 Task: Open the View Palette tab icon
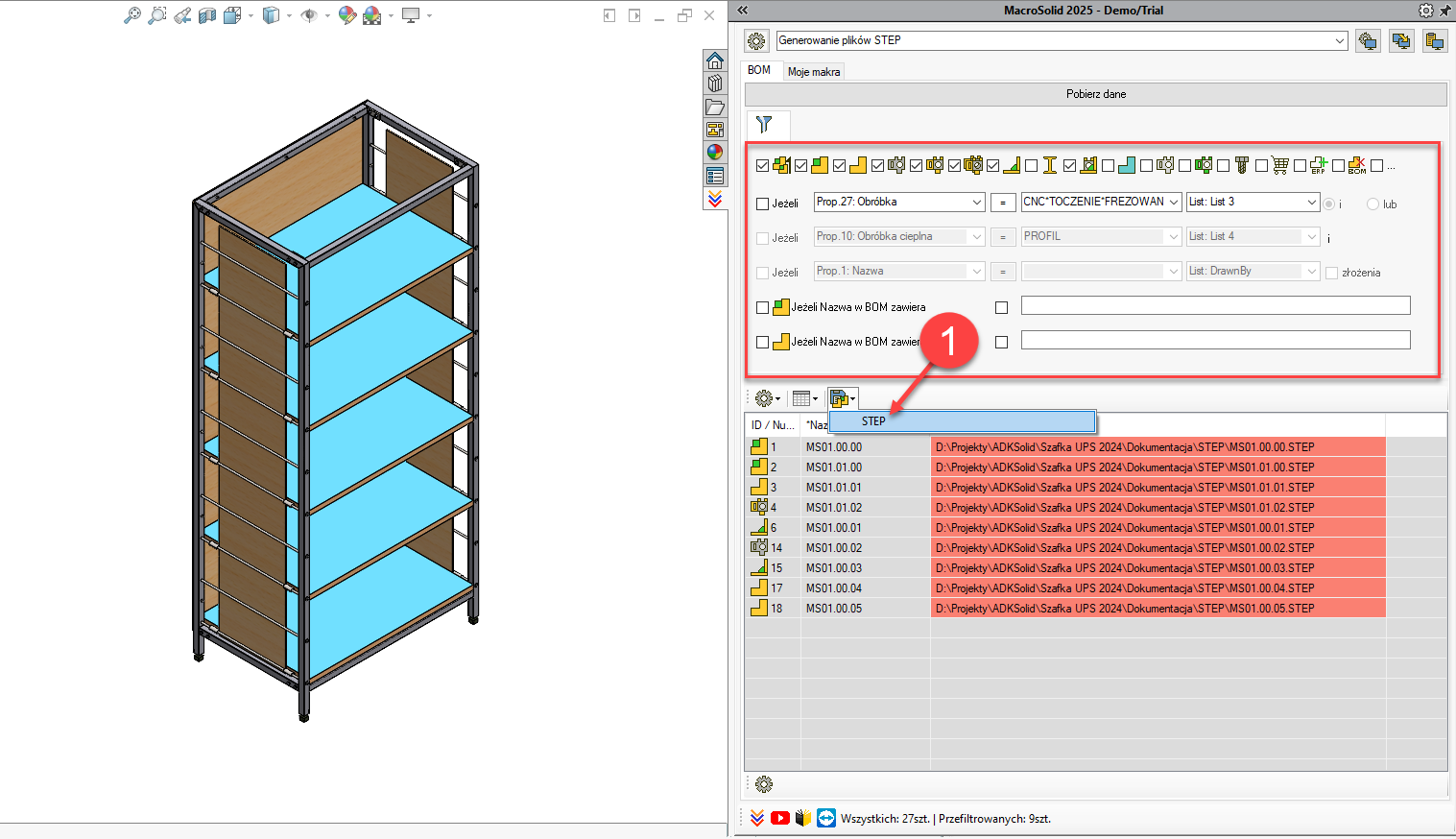tap(715, 130)
